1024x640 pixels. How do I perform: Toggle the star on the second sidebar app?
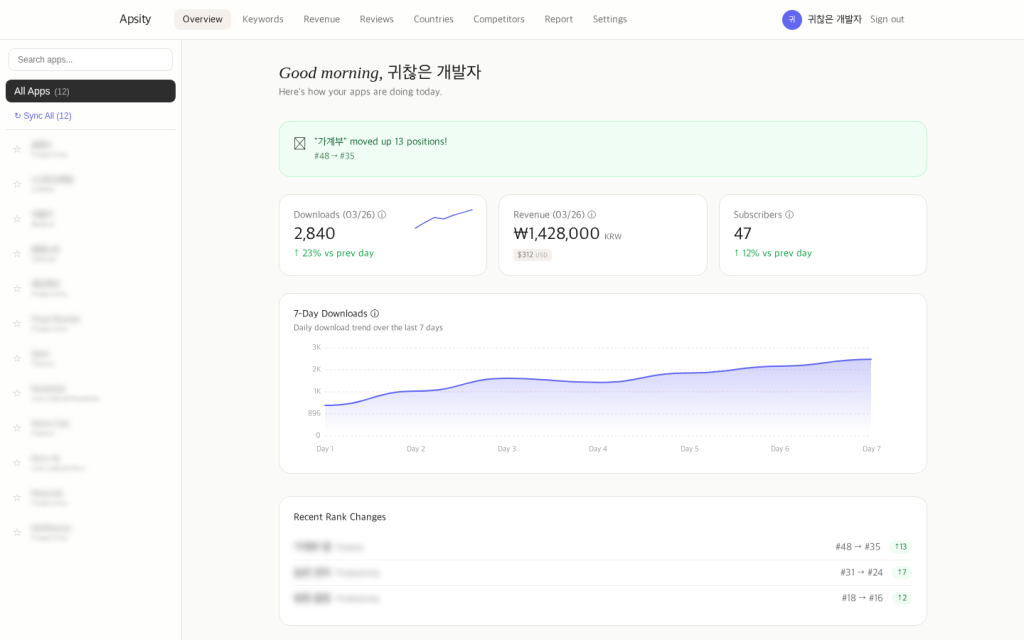(x=17, y=184)
